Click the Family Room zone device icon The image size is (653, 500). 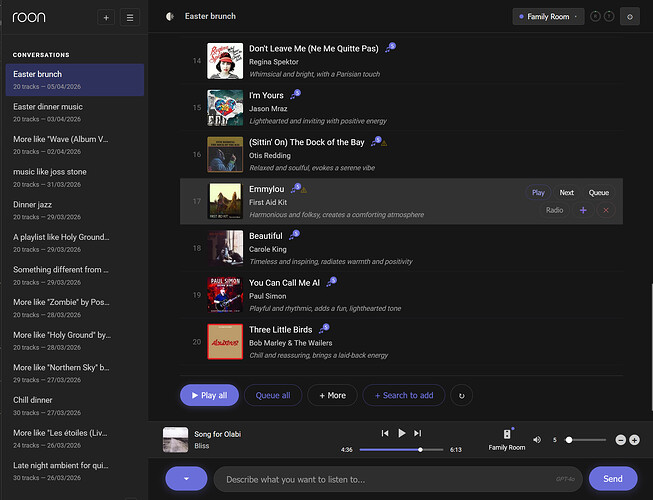tap(507, 434)
